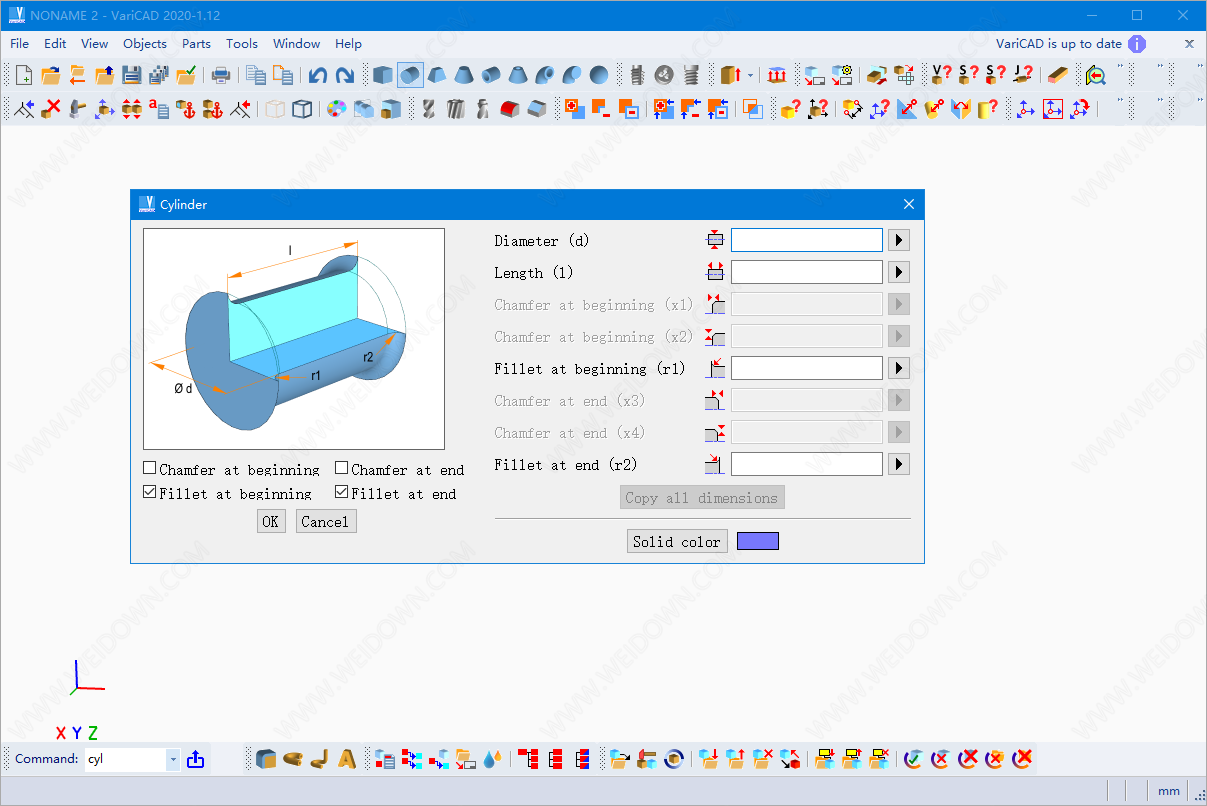Viewport: 1207px width, 806px height.
Task: Uncheck Fillet at beginning checkbox
Action: coord(150,492)
